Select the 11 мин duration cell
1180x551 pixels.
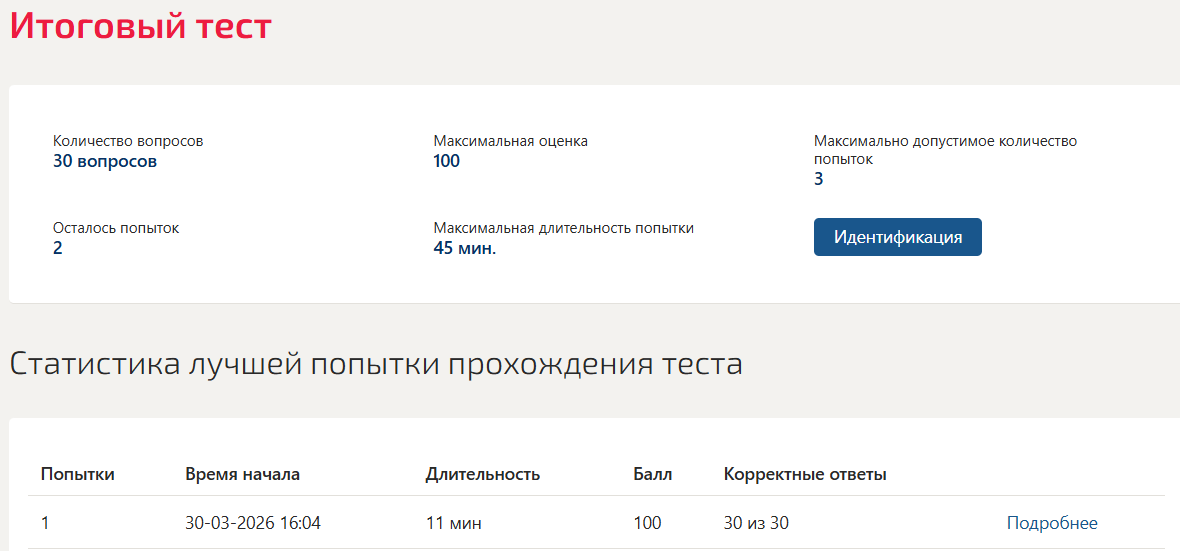453,523
